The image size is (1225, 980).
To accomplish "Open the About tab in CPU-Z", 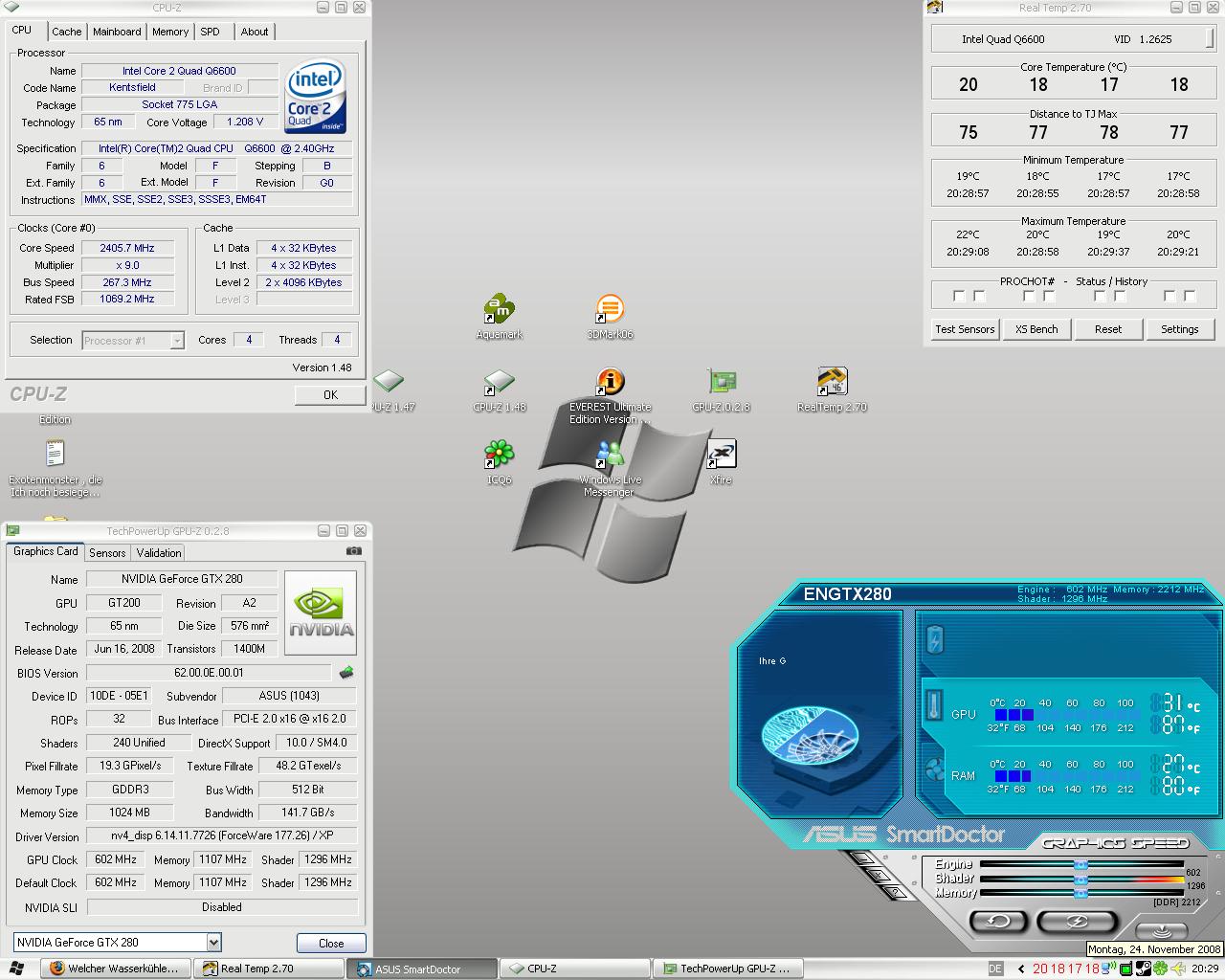I will (x=255, y=32).
